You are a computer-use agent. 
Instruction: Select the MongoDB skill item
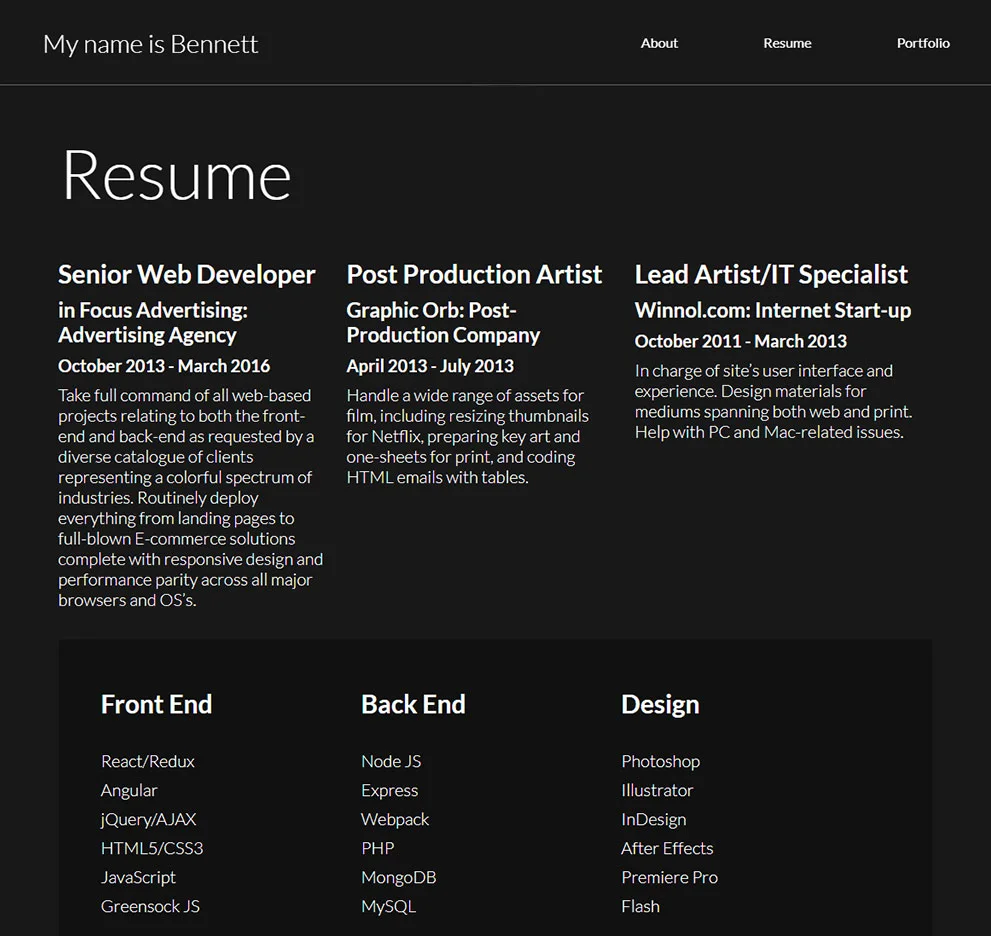[398, 877]
